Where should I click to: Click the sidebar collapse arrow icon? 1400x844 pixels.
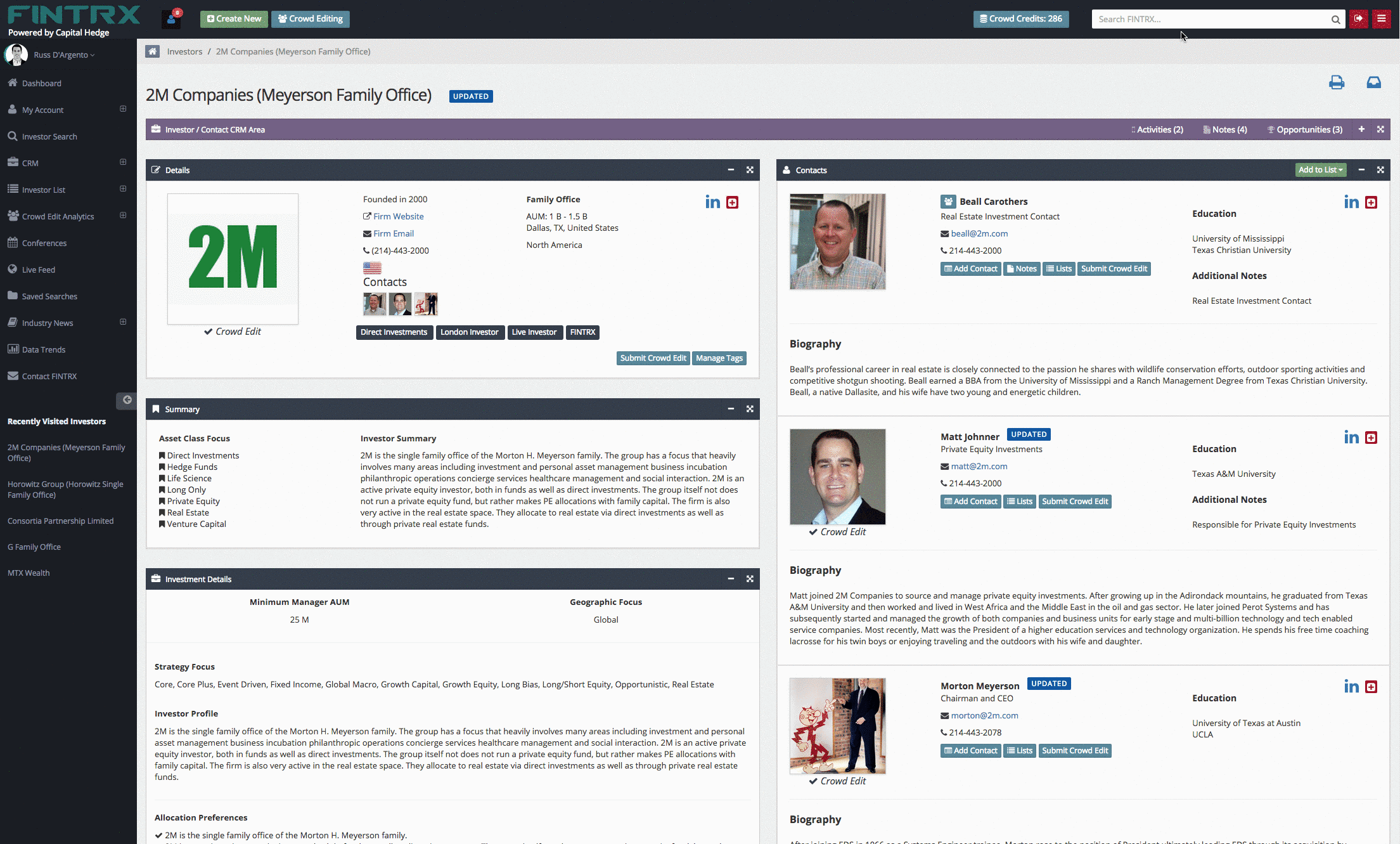pos(127,400)
